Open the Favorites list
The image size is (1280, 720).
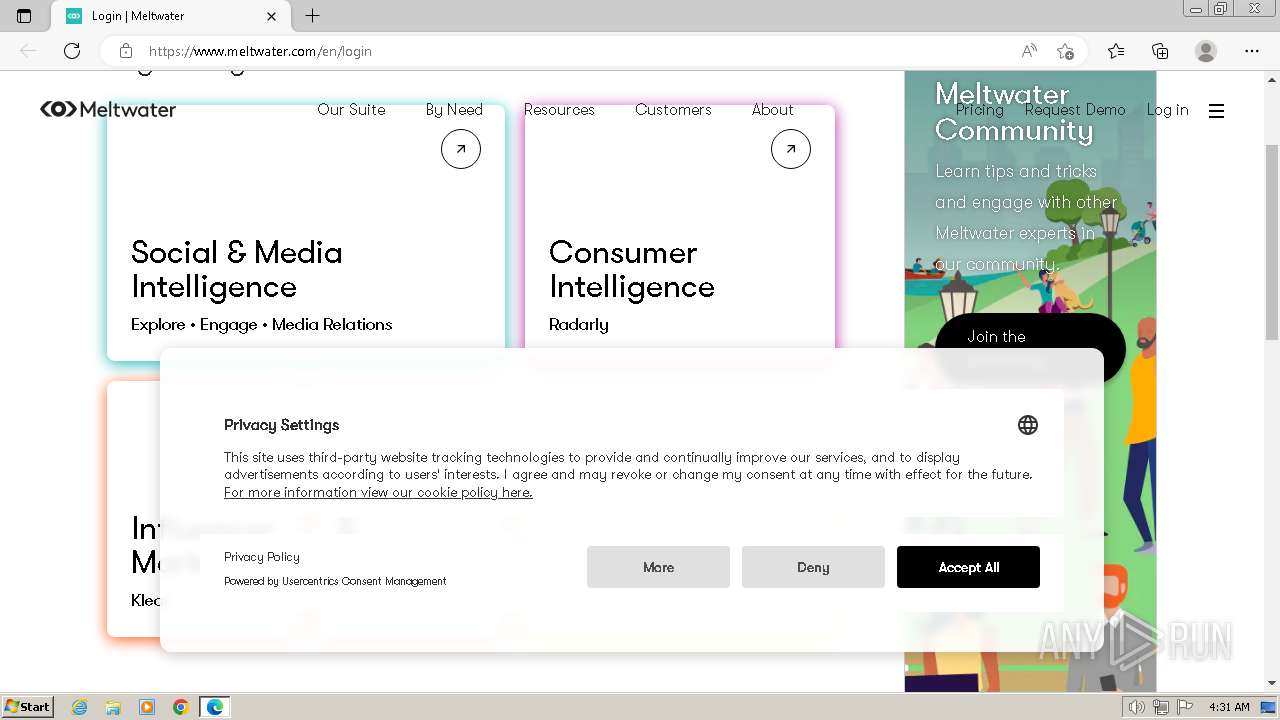point(1116,51)
